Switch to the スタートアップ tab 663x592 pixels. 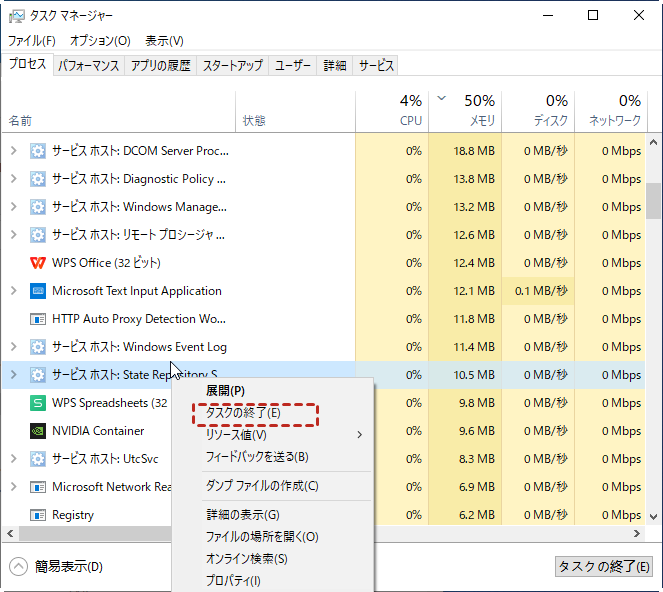tap(233, 66)
